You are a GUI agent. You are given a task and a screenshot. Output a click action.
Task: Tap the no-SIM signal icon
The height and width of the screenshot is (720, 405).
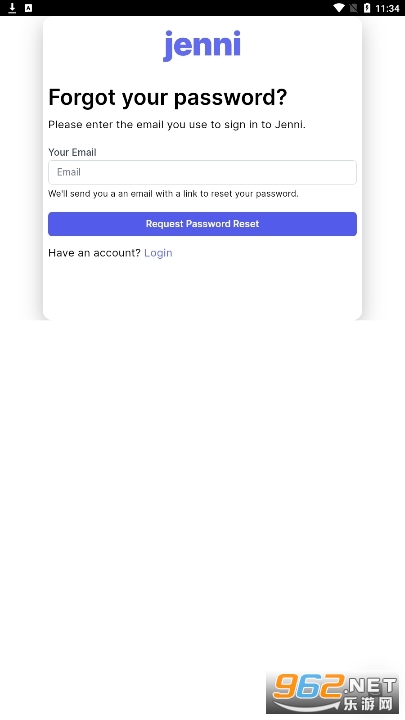coord(354,8)
